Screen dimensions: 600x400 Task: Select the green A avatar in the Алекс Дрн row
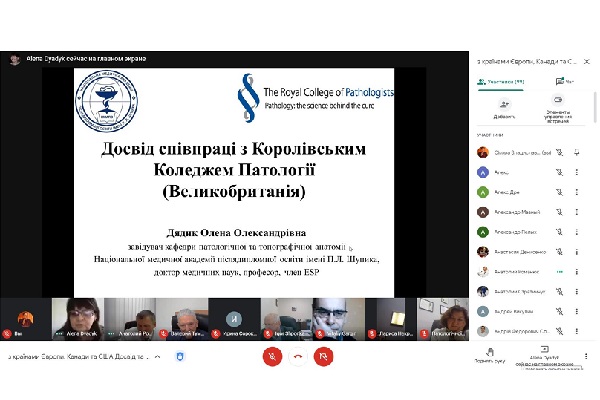click(483, 192)
